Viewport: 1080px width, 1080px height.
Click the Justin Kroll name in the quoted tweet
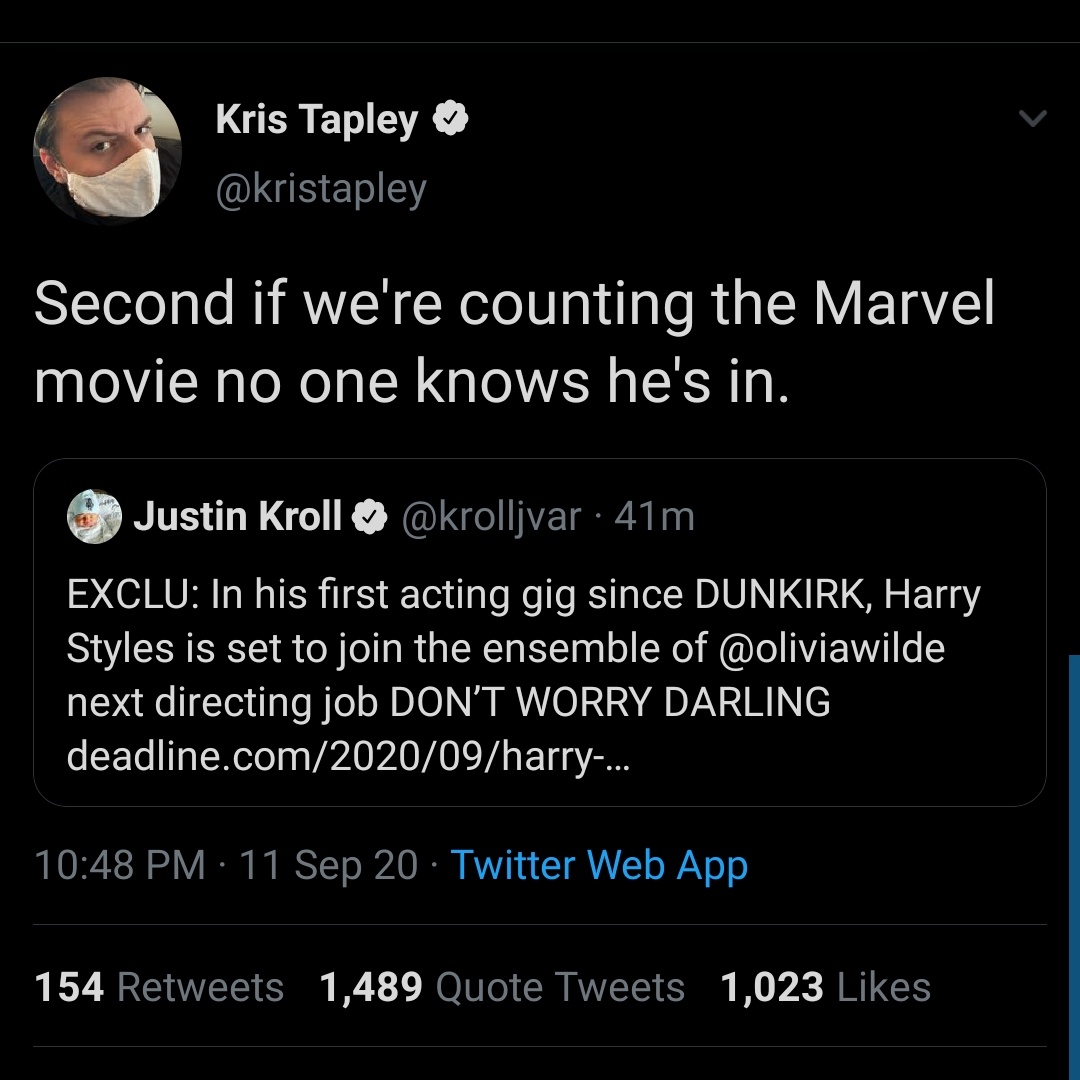[237, 516]
